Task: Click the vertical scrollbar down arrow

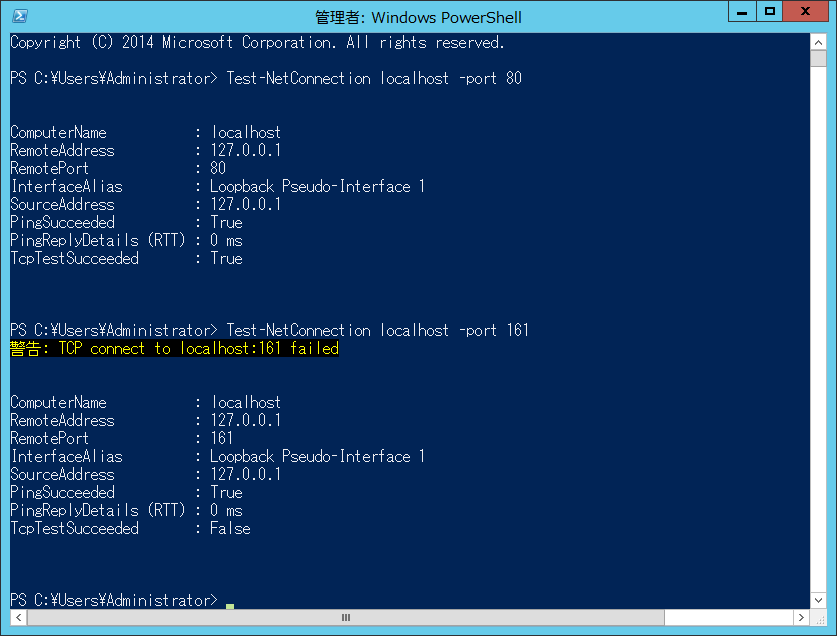Action: (818, 600)
